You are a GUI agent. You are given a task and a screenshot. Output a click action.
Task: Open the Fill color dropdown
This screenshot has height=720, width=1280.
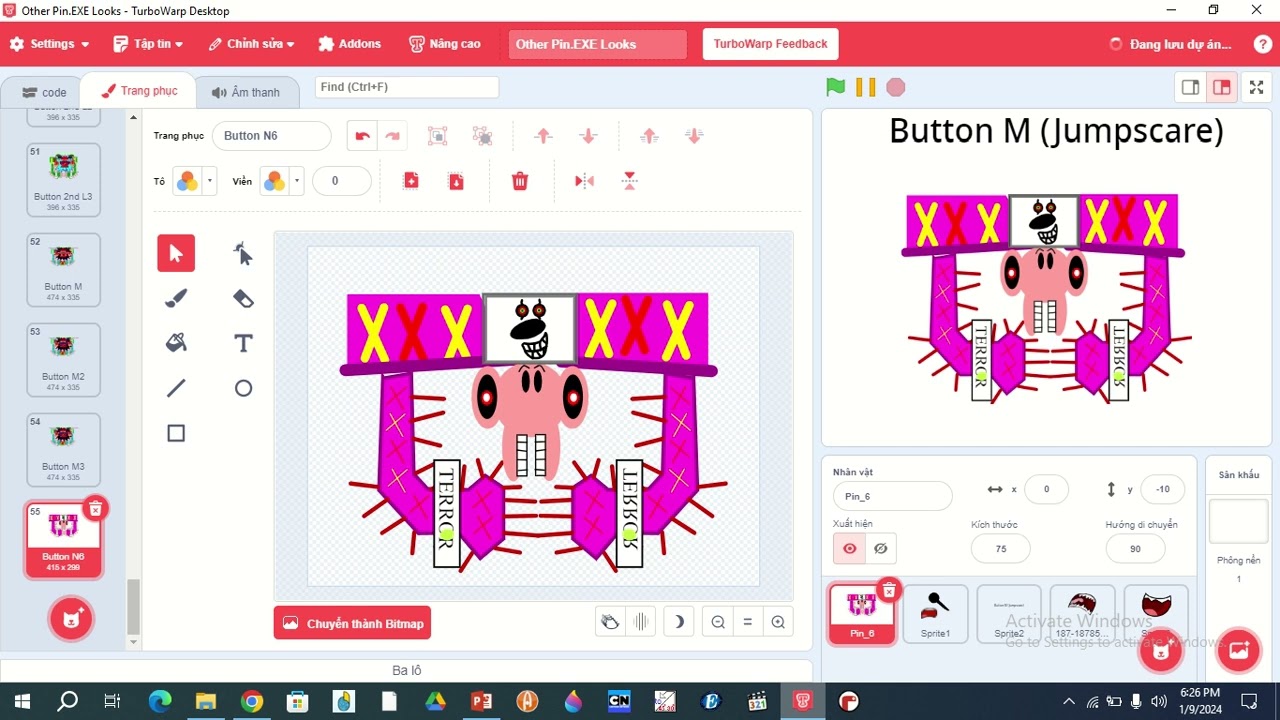coord(194,181)
